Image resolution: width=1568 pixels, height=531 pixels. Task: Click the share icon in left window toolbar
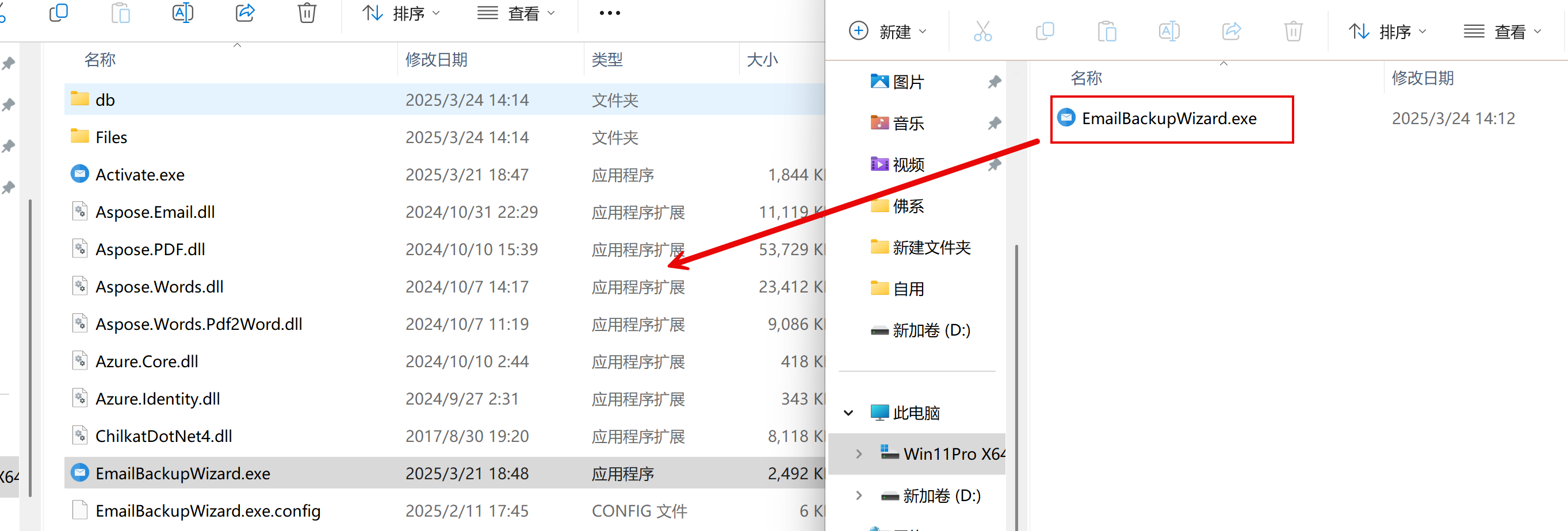(244, 13)
